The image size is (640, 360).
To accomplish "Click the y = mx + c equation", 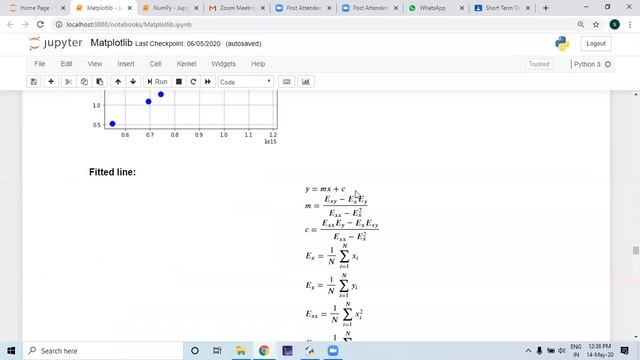I will [325, 189].
